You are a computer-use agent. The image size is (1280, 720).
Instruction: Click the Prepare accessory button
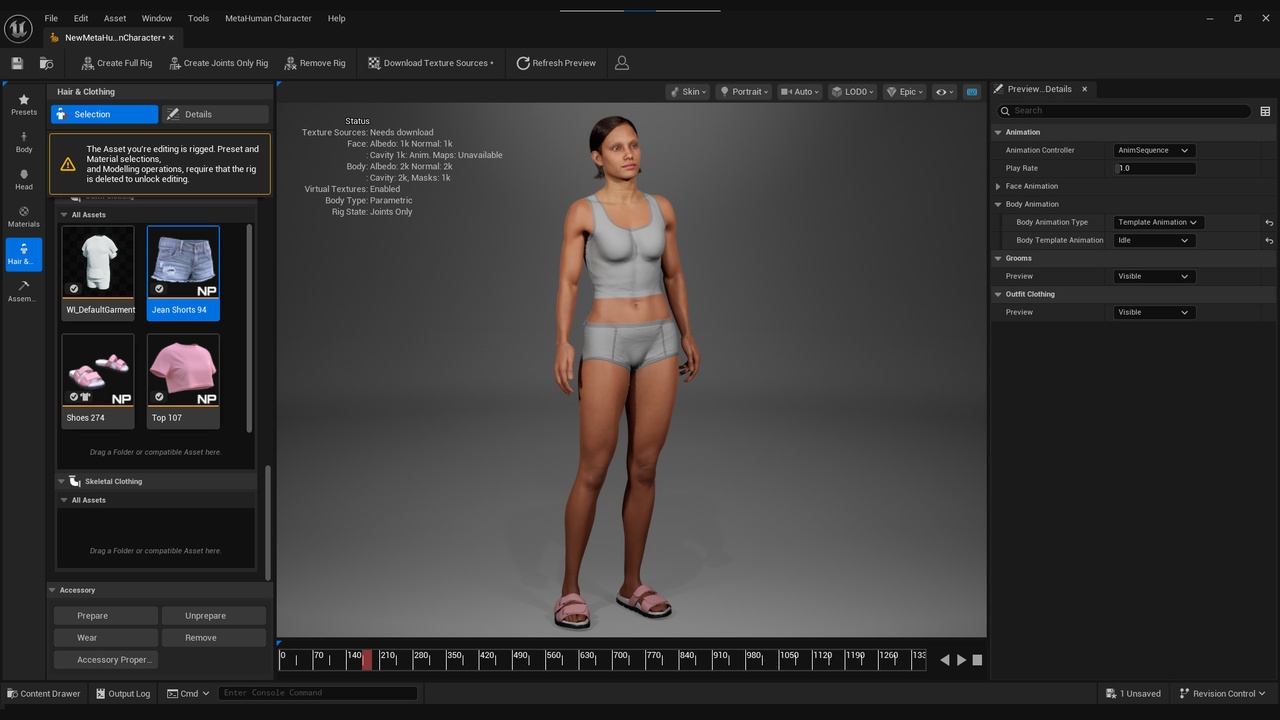105,616
